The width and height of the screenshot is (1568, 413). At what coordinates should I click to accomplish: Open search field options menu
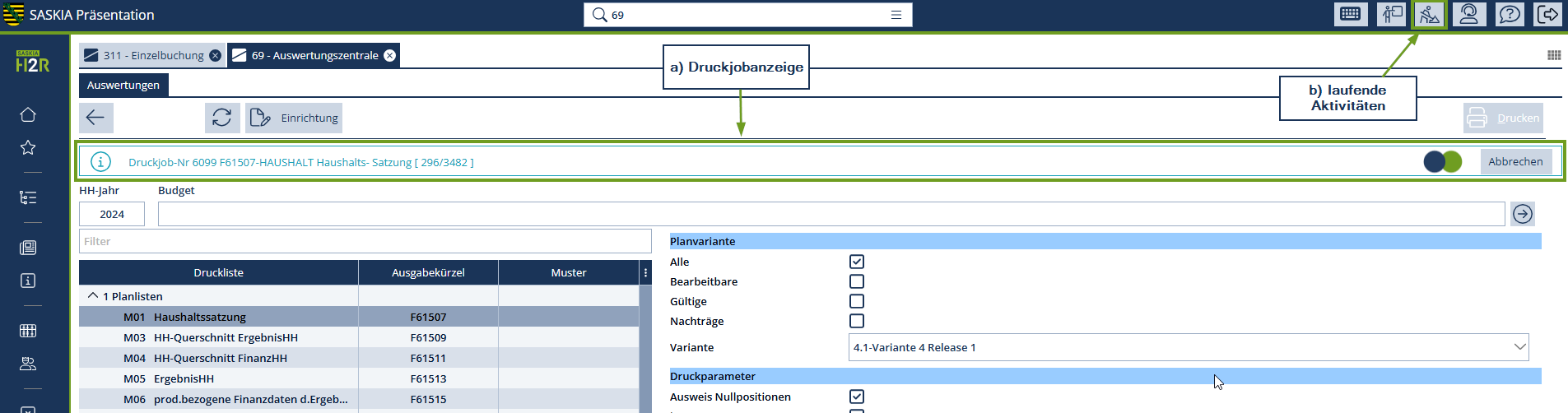point(896,15)
